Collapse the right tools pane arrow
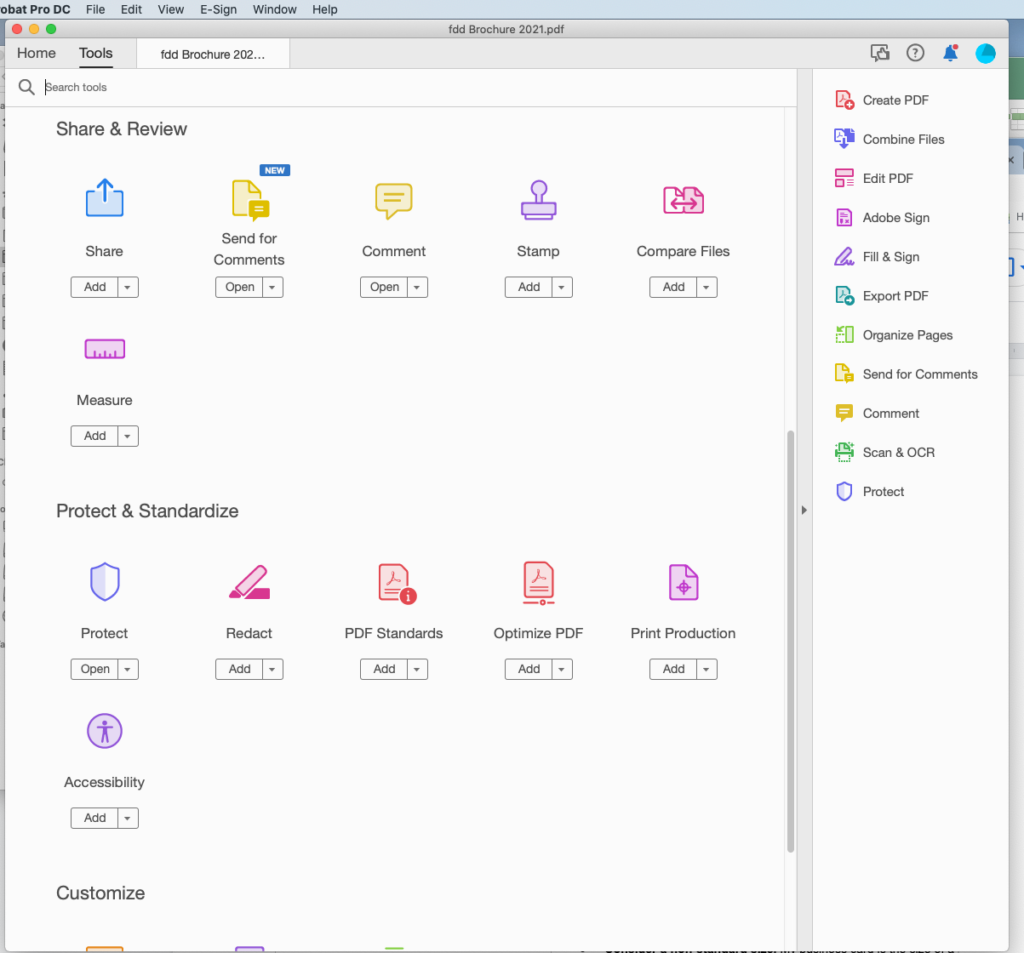This screenshot has height=953, width=1024. coord(804,510)
